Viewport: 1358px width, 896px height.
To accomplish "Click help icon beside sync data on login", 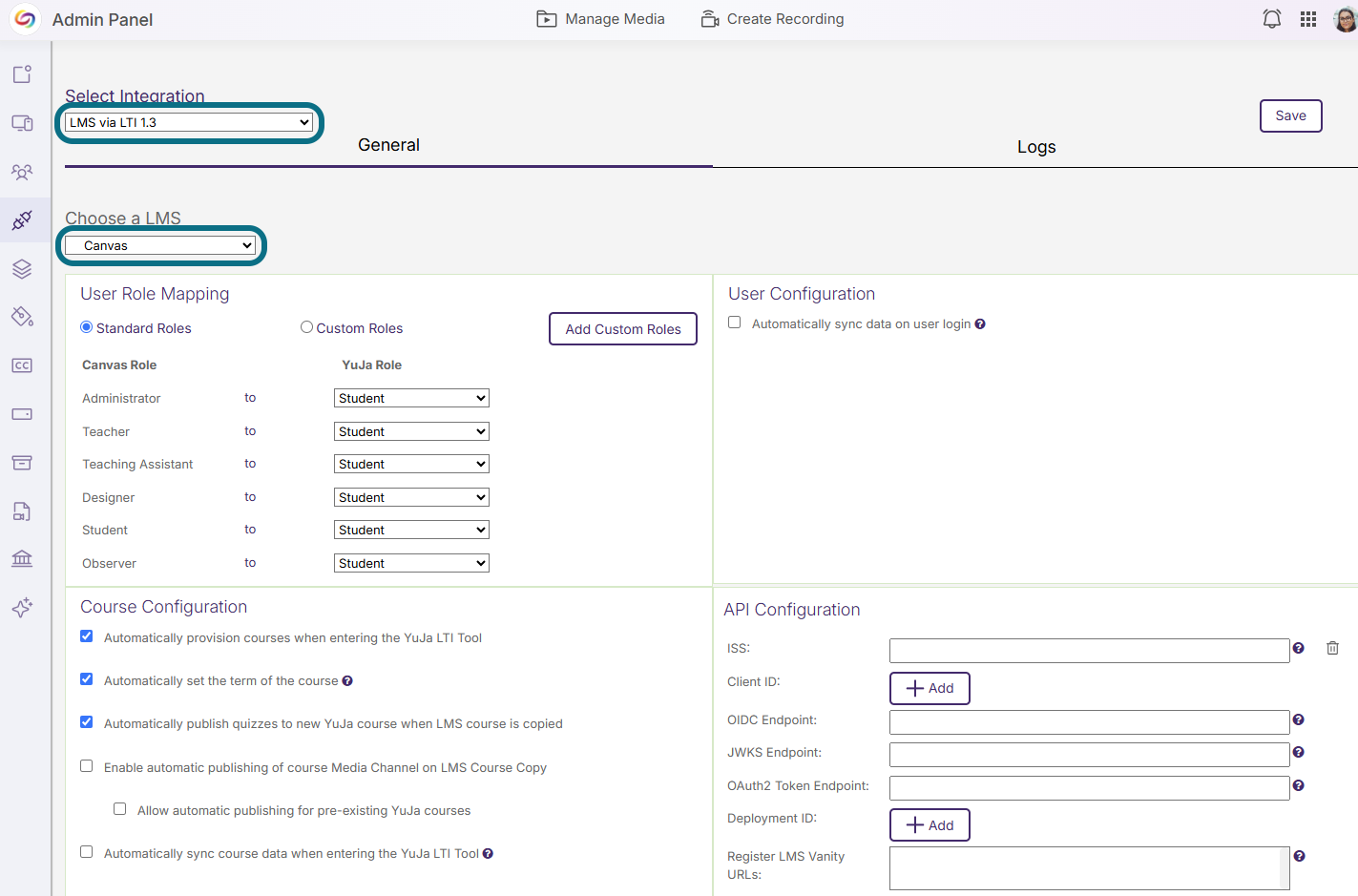I will point(980,324).
